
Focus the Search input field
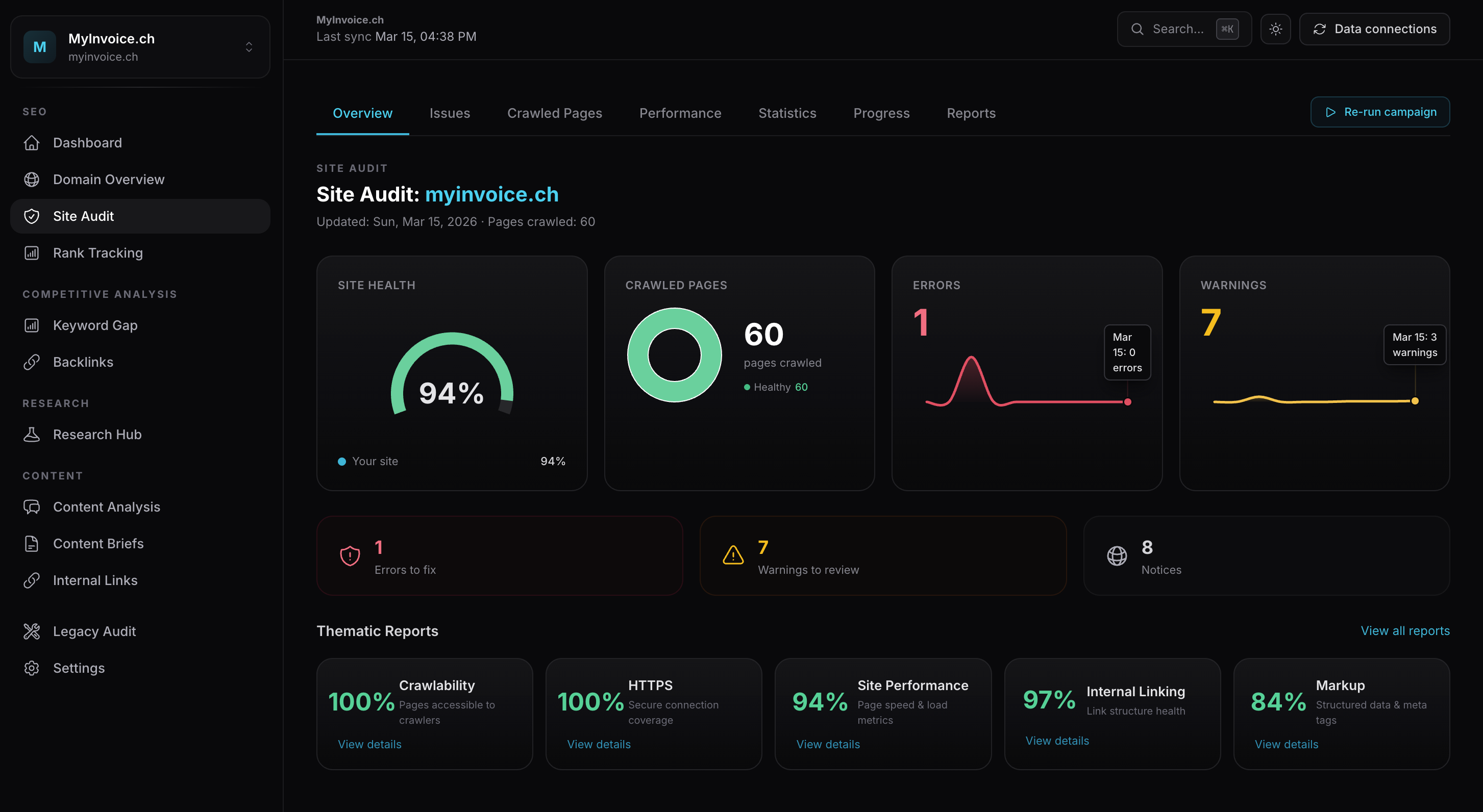[1177, 29]
